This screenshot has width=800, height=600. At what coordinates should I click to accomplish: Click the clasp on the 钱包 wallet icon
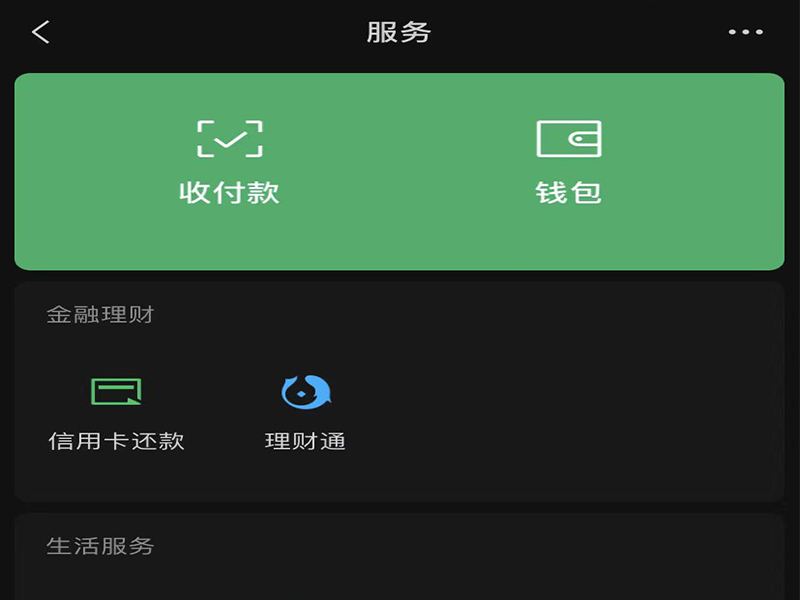click(585, 139)
